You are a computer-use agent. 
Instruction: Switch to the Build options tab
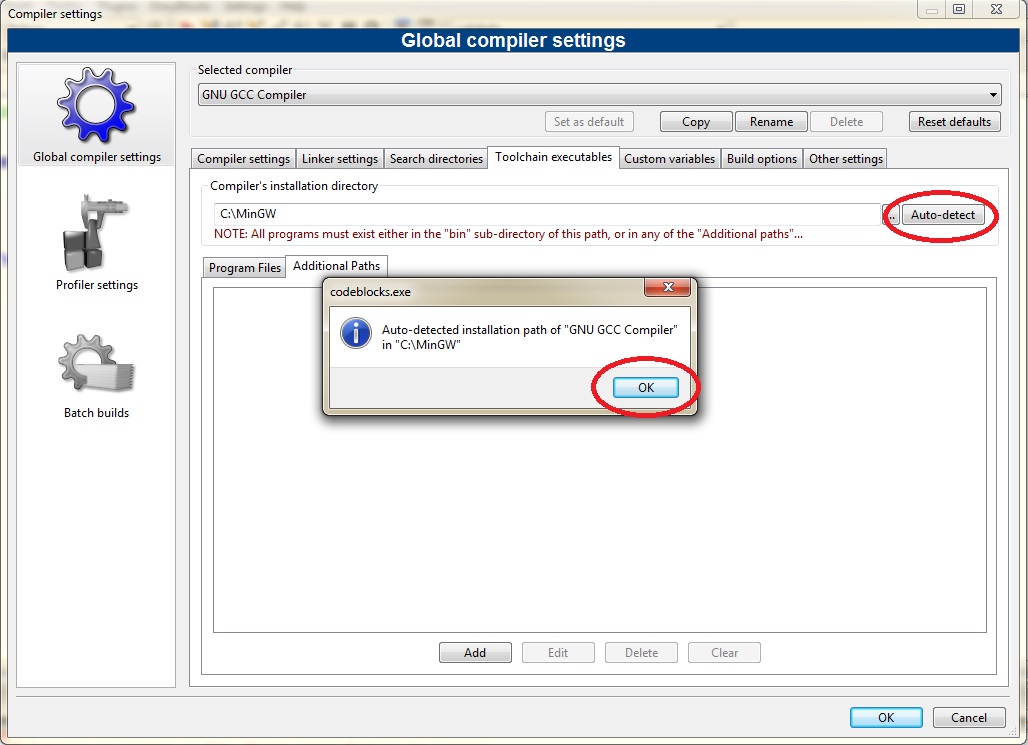pos(762,159)
